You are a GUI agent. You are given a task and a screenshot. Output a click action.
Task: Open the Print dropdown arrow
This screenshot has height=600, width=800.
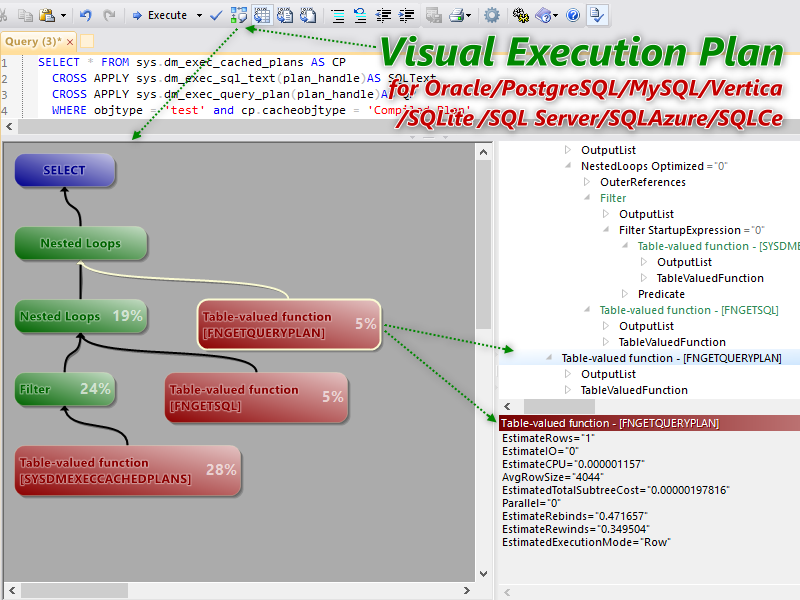[x=468, y=15]
